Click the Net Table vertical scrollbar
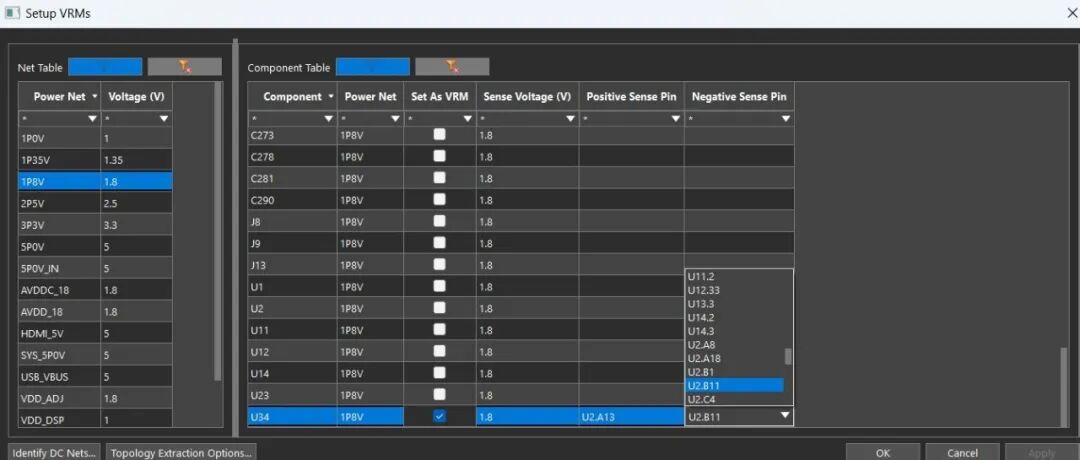Viewport: 1080px width, 460px height. pos(218,231)
